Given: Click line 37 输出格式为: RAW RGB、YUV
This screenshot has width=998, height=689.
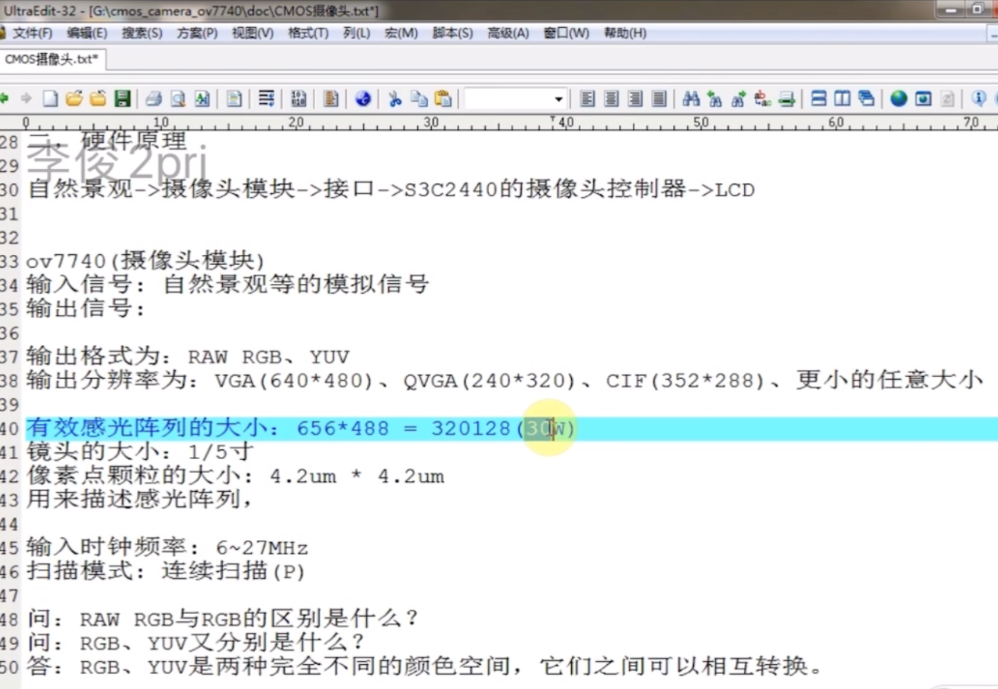Looking at the screenshot, I should coord(188,356).
